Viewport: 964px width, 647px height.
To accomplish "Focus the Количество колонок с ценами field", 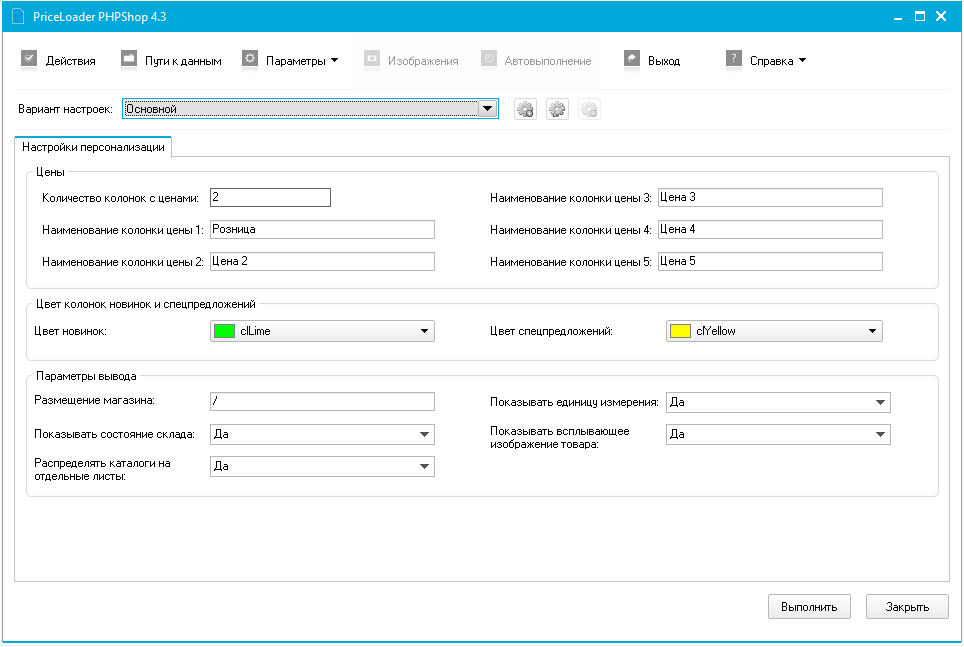I will [271, 197].
